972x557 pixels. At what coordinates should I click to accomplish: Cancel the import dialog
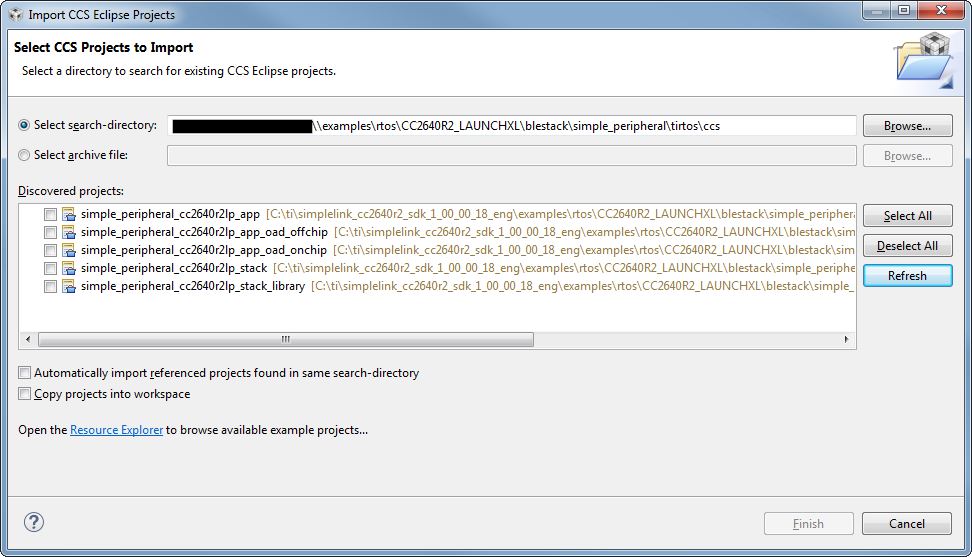point(907,523)
